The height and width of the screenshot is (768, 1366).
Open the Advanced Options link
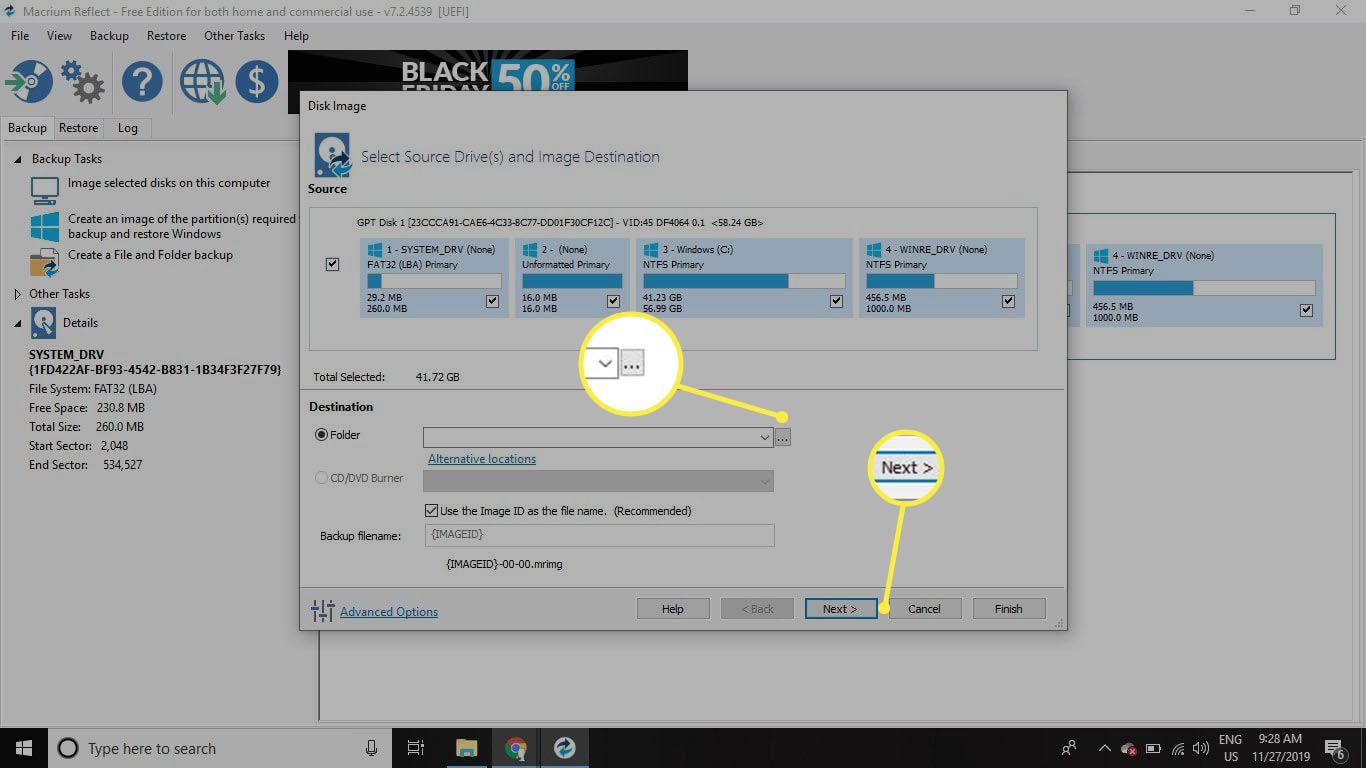click(389, 612)
